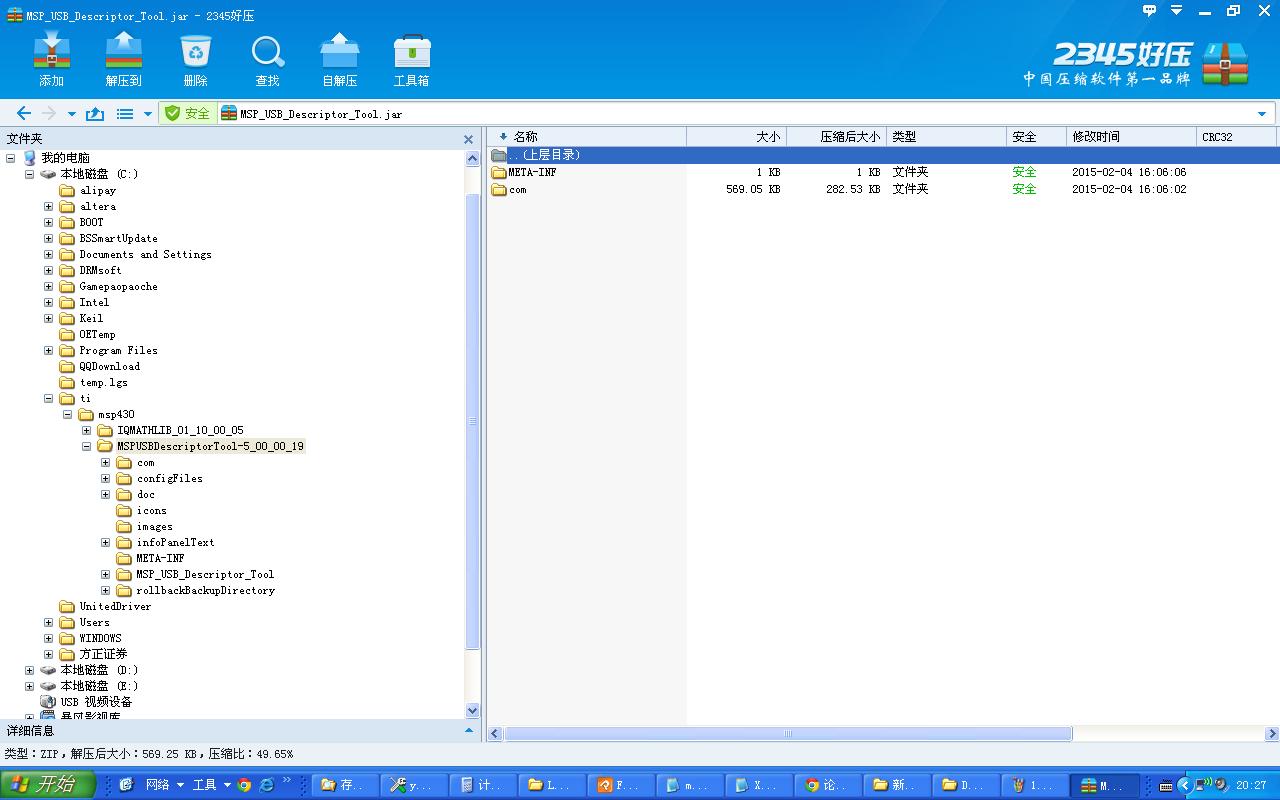Sort by the 修改时间 column header
Screen dimensions: 1280x800
[x=1132, y=137]
